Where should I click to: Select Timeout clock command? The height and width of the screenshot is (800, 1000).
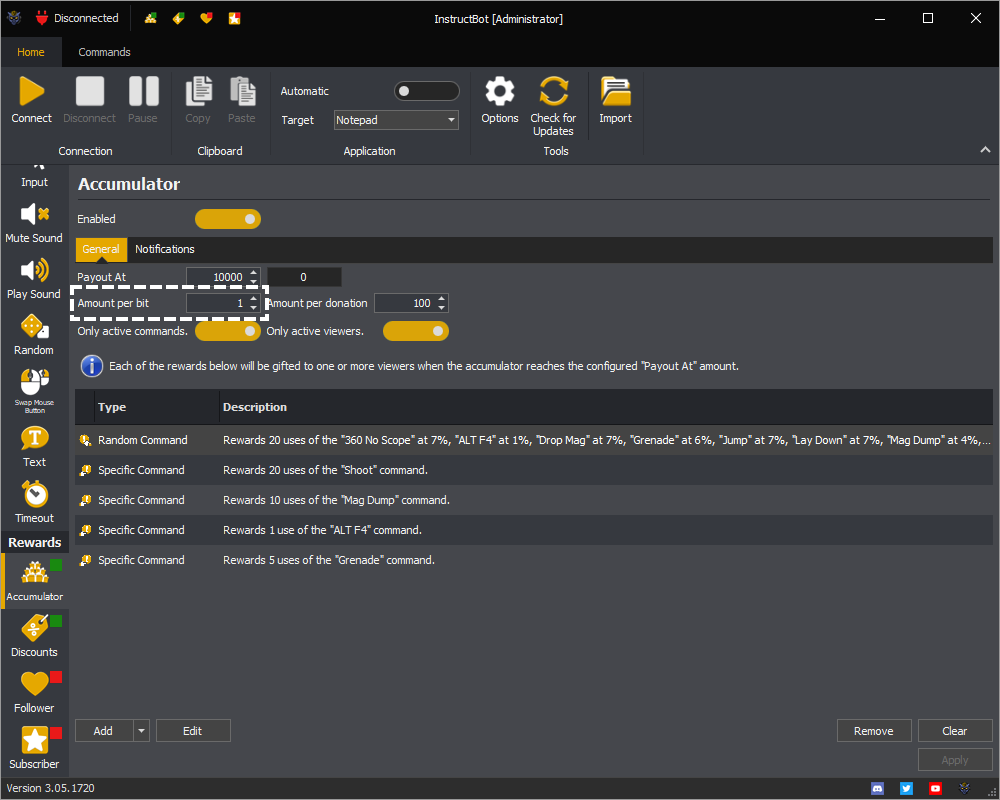tap(34, 503)
